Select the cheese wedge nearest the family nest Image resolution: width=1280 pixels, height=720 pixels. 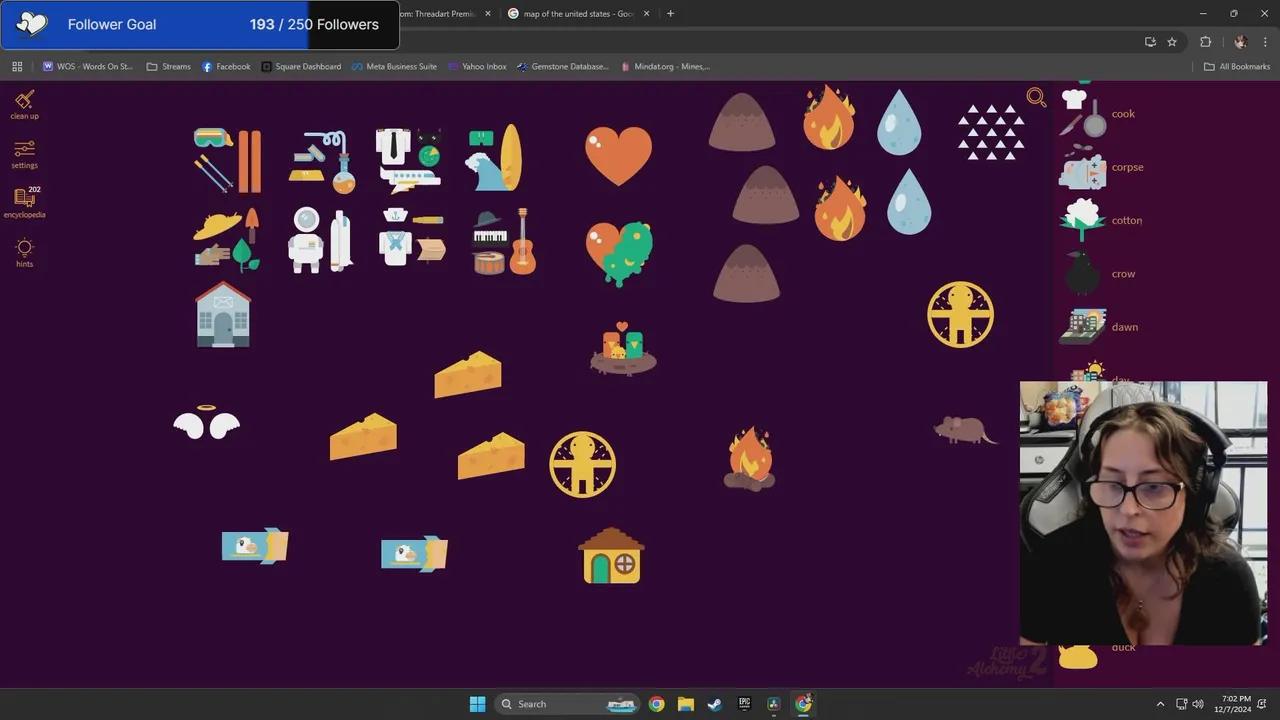click(x=468, y=374)
